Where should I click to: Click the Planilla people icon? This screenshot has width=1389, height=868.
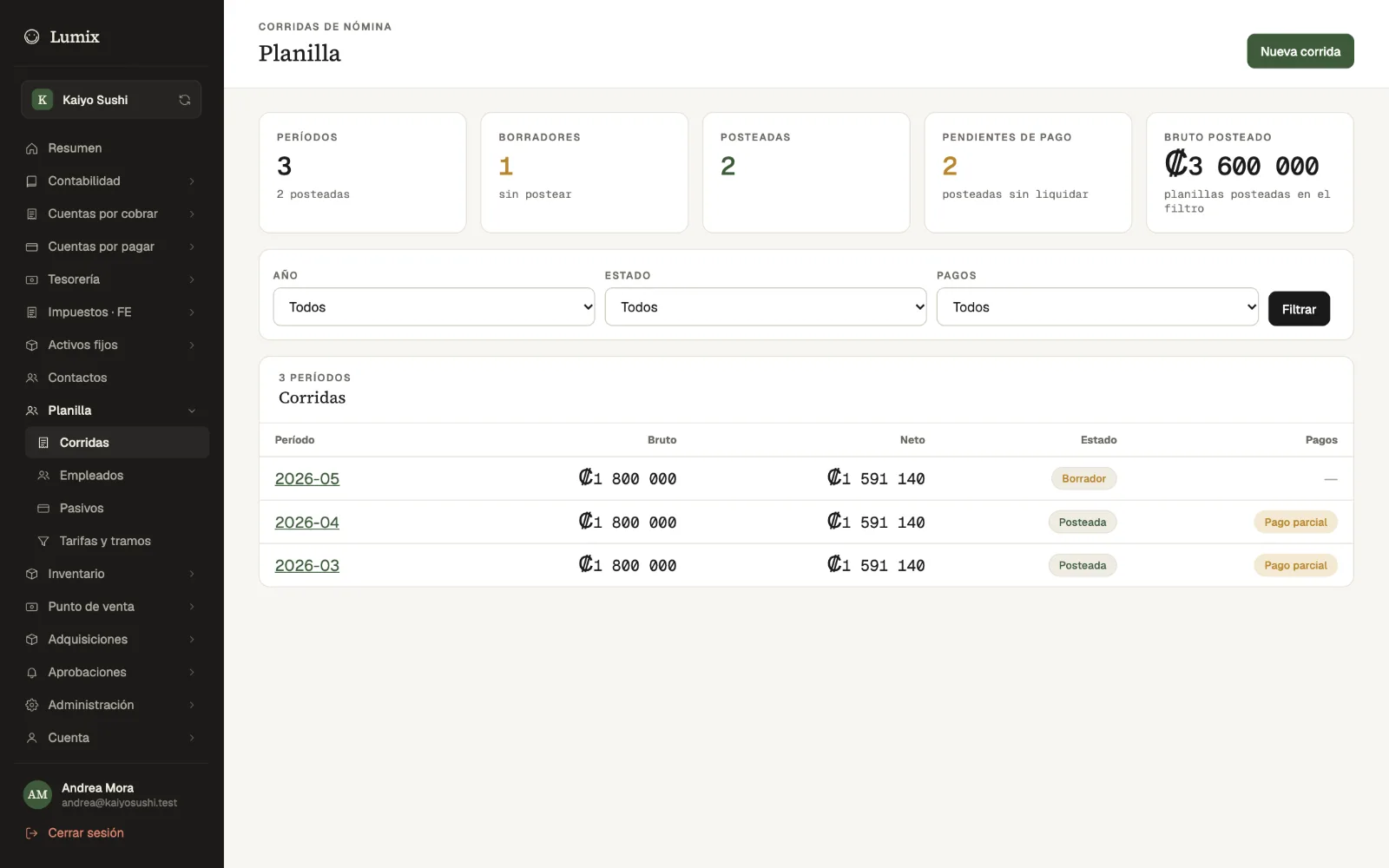32,411
